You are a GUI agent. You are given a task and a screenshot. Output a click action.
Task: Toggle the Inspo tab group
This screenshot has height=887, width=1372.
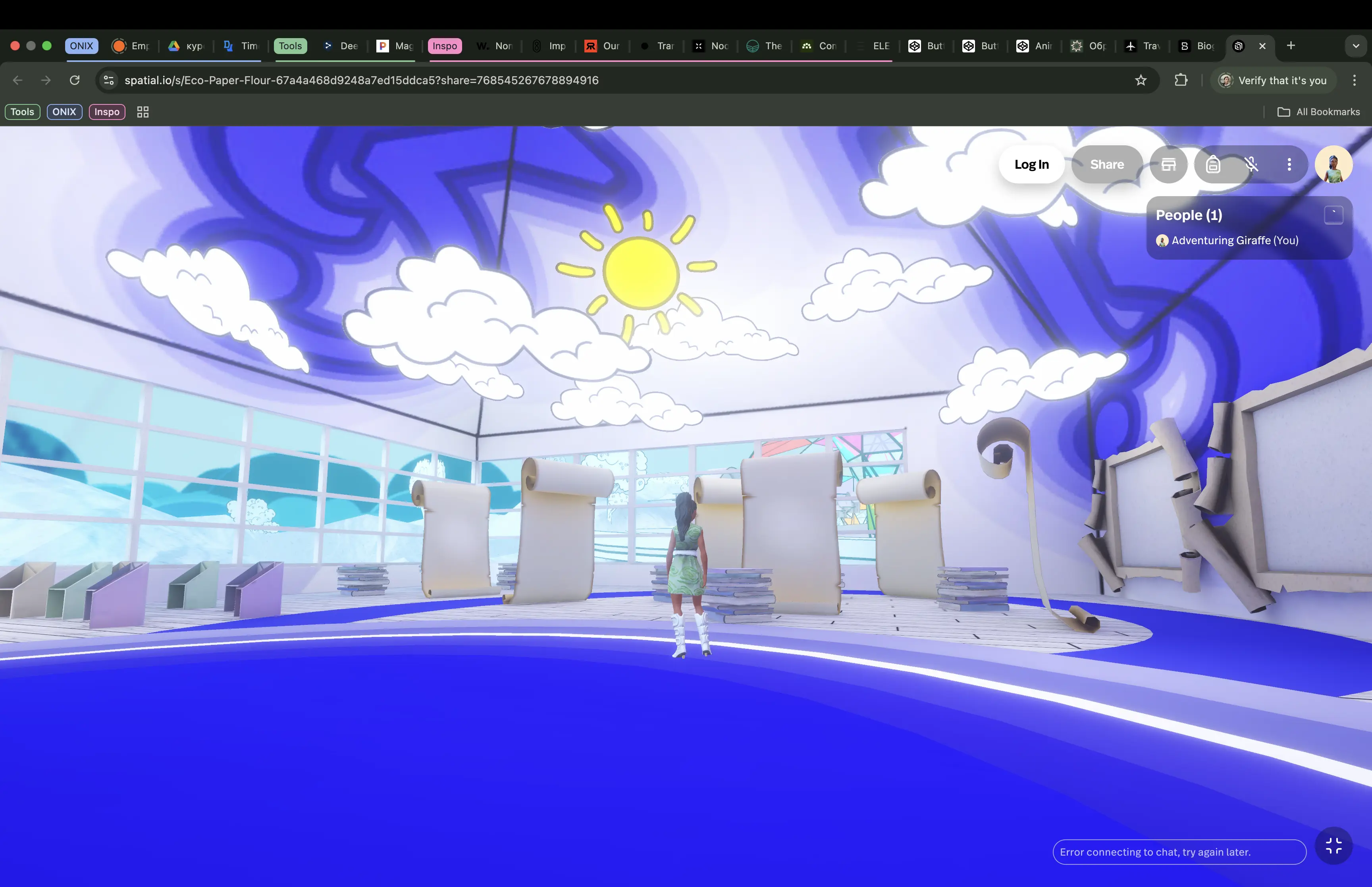[x=445, y=46]
